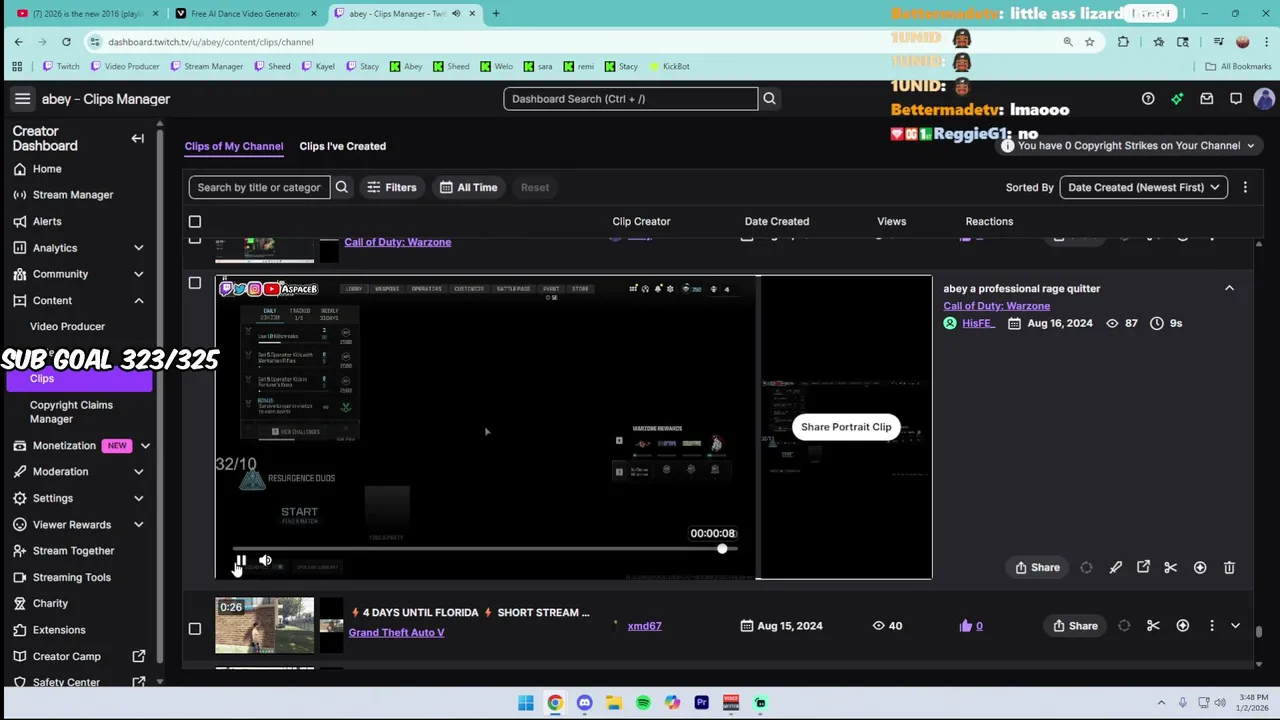
Task: Click scissors edit icon on expanded clip
Action: tap(1171, 567)
